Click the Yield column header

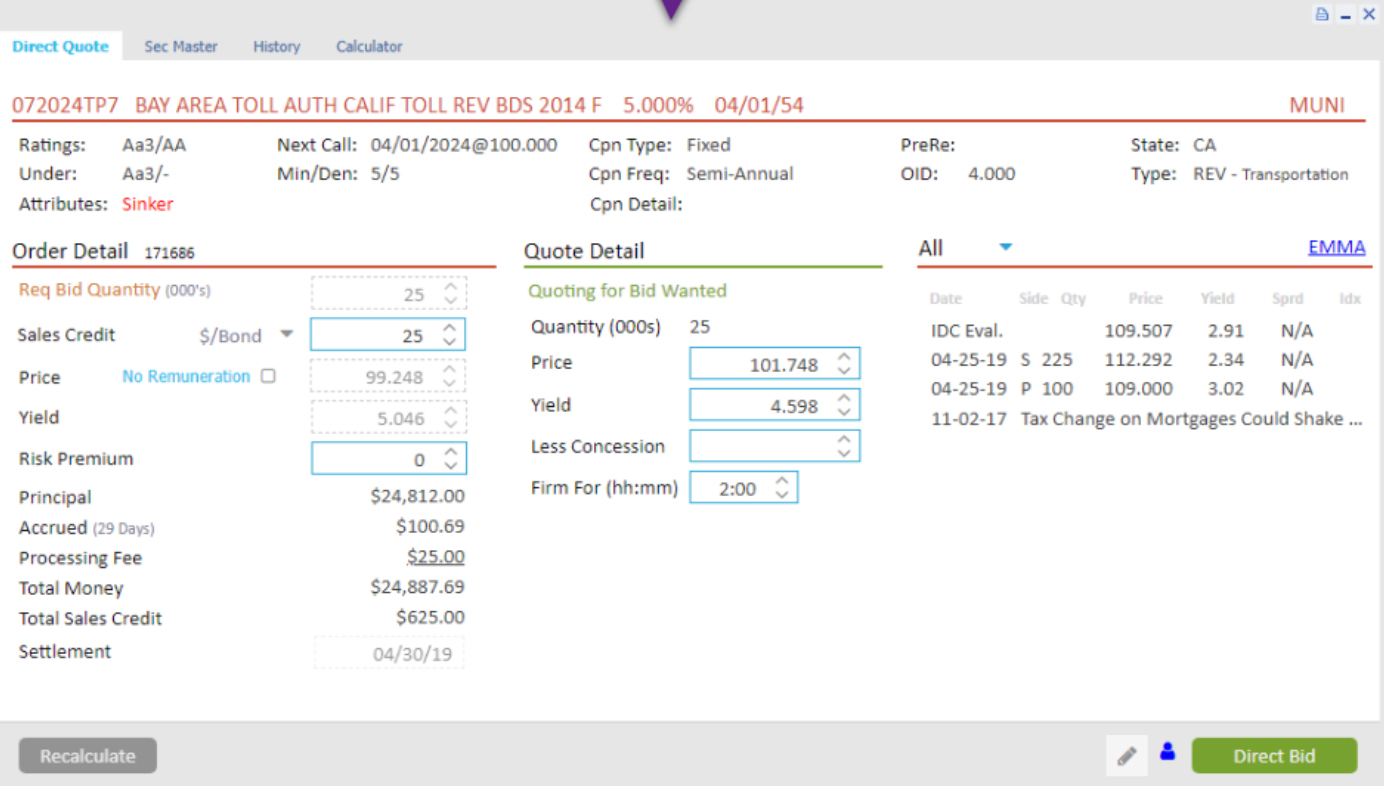tap(1216, 298)
